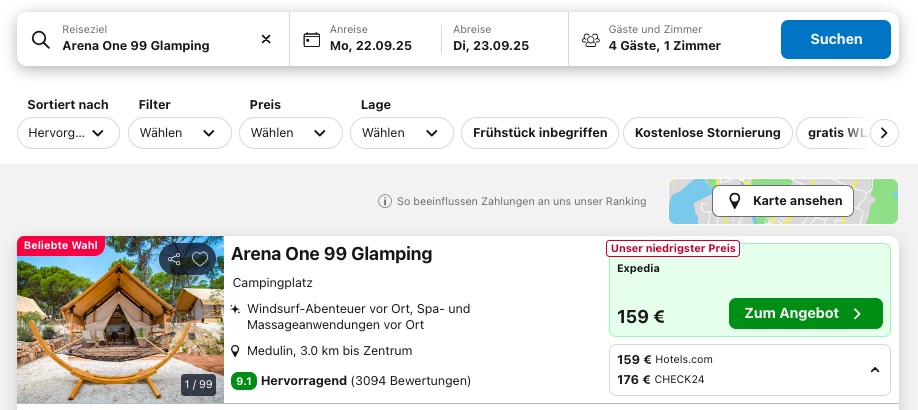Select the Abreise date field

point(505,39)
